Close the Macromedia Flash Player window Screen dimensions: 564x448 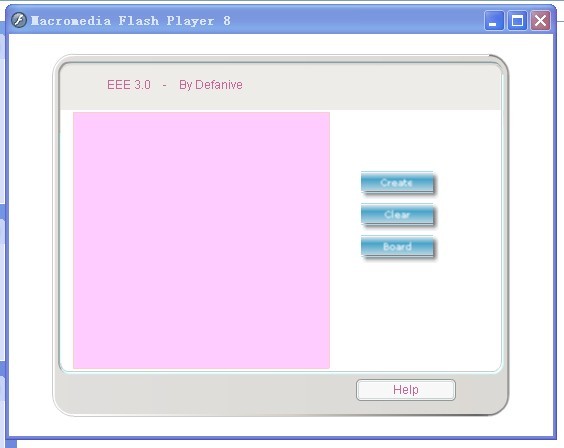pos(541,20)
